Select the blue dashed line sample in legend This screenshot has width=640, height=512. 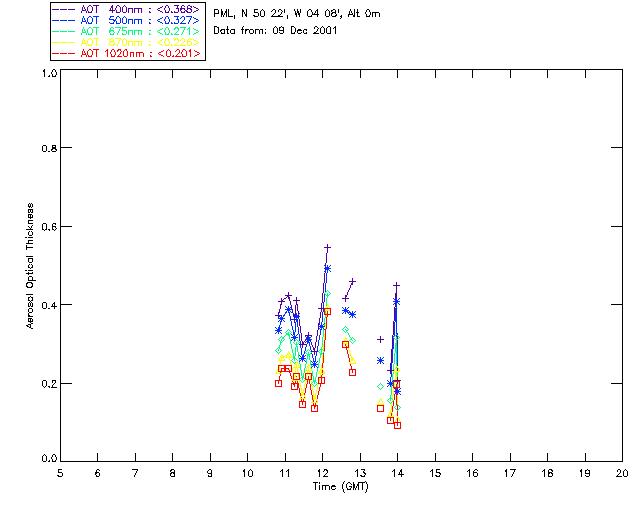pos(64,20)
